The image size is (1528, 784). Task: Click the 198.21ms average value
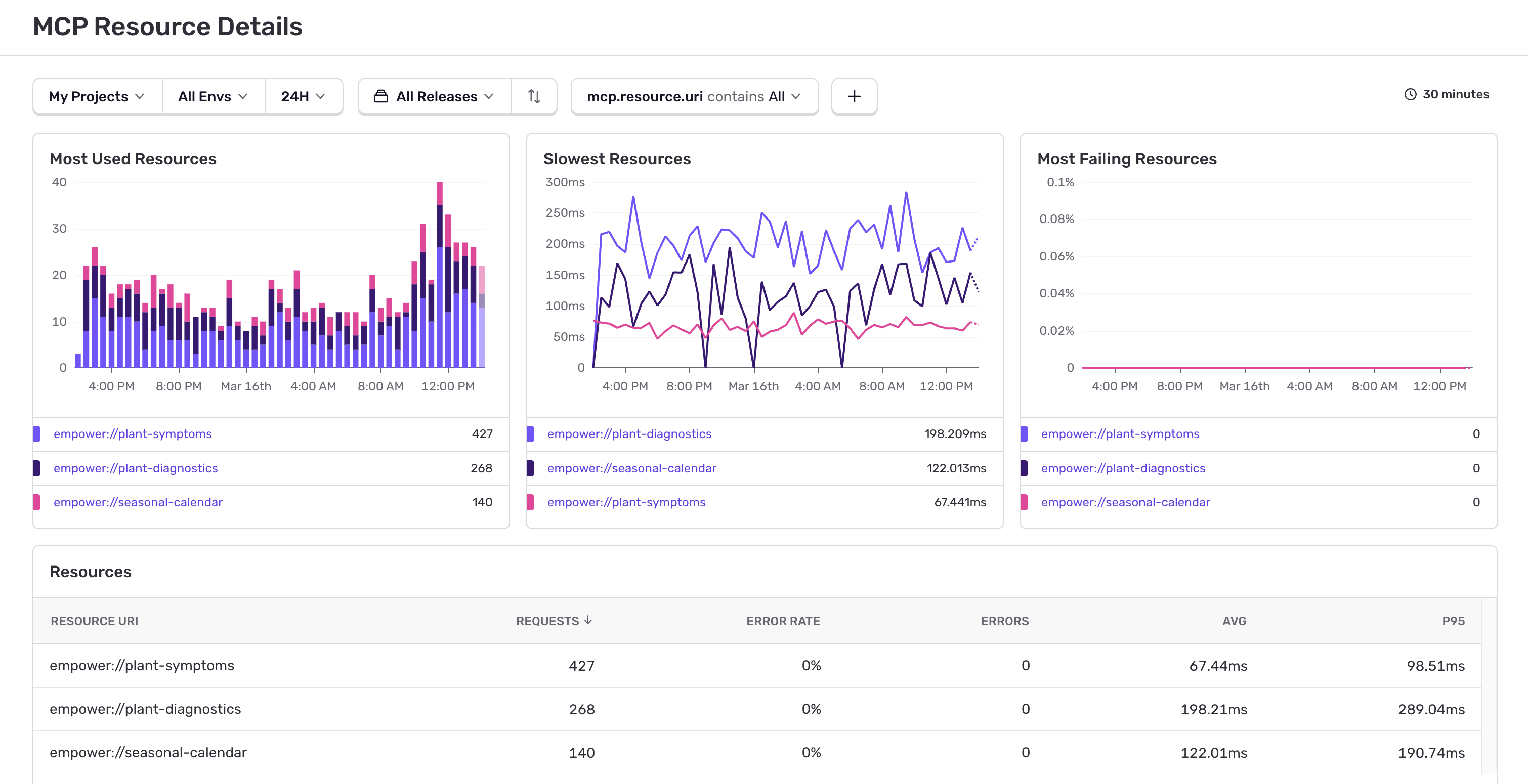point(1214,709)
